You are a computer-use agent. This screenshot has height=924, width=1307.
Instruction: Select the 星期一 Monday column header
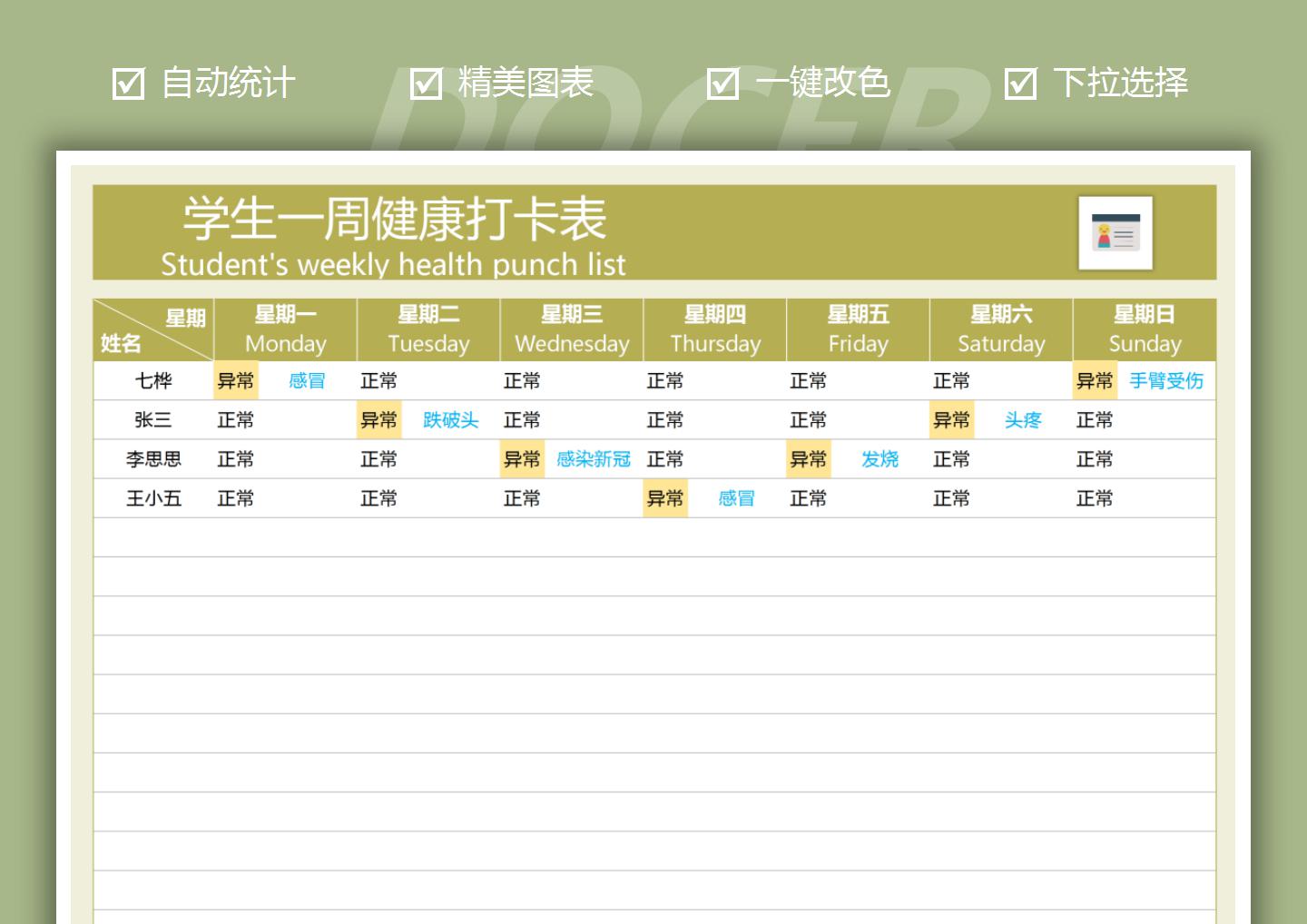point(286,329)
